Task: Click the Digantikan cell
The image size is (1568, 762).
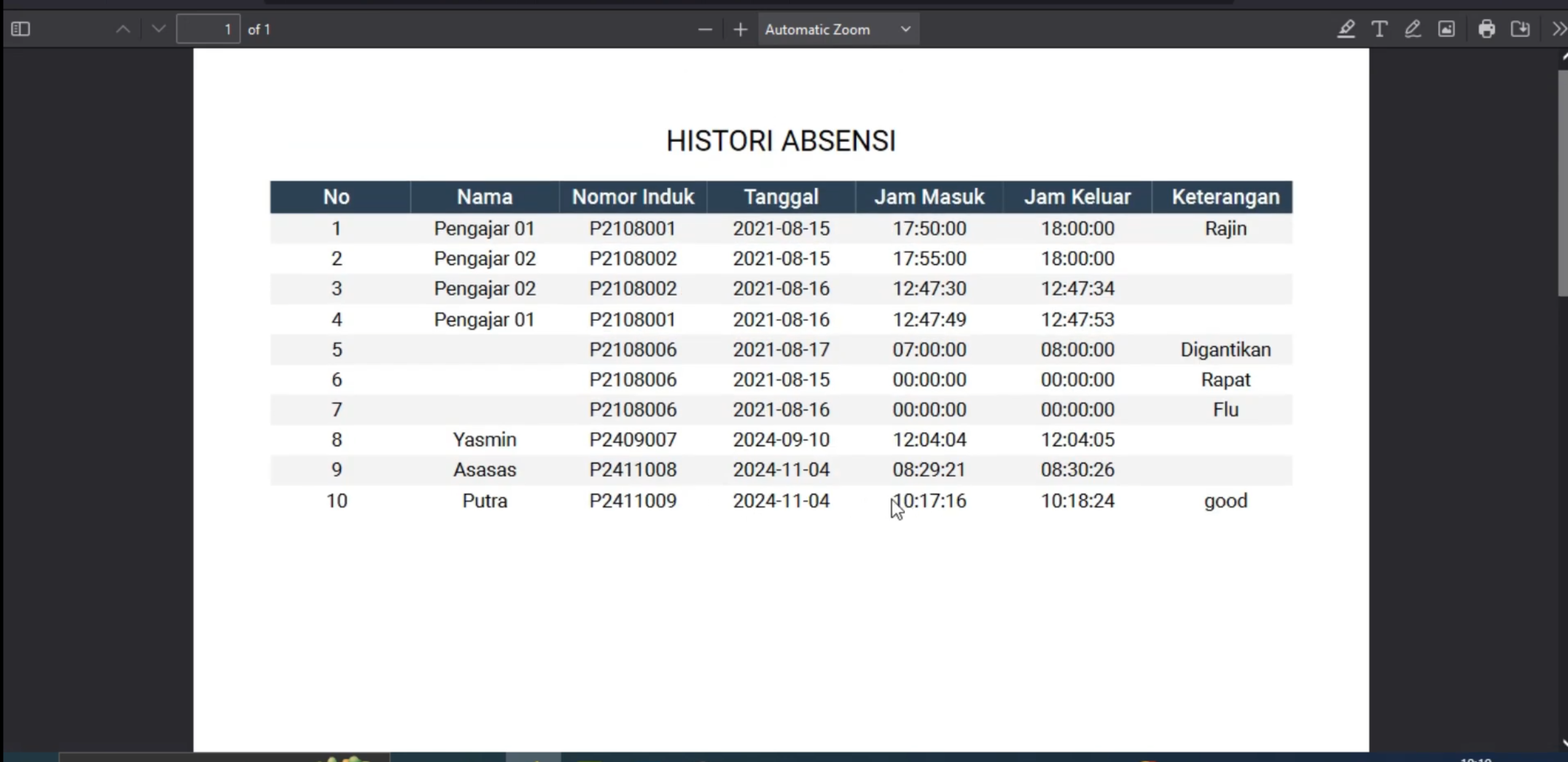Action: pyautogui.click(x=1226, y=350)
